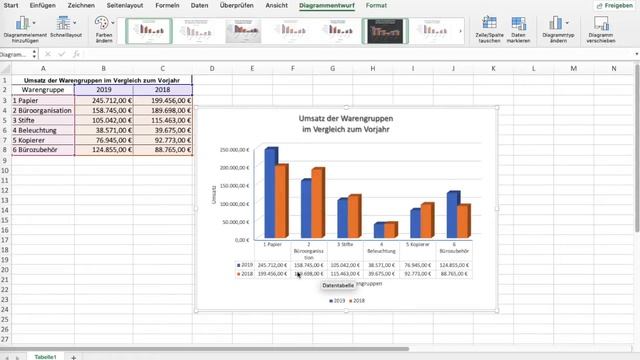Click Diagrammtyp ändern icon

[556, 23]
